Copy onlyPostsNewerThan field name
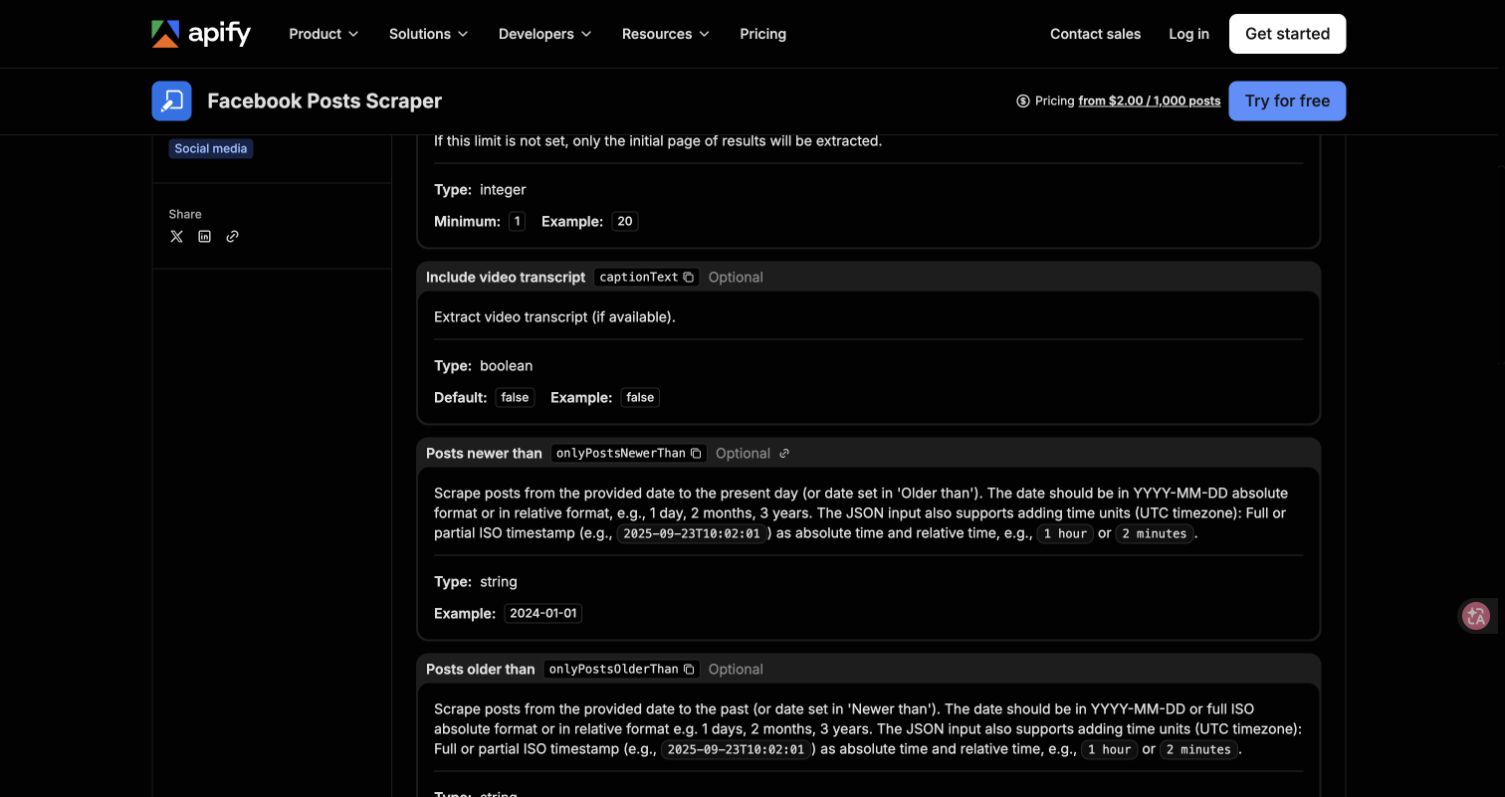The width and height of the screenshot is (1505, 797). click(x=696, y=453)
